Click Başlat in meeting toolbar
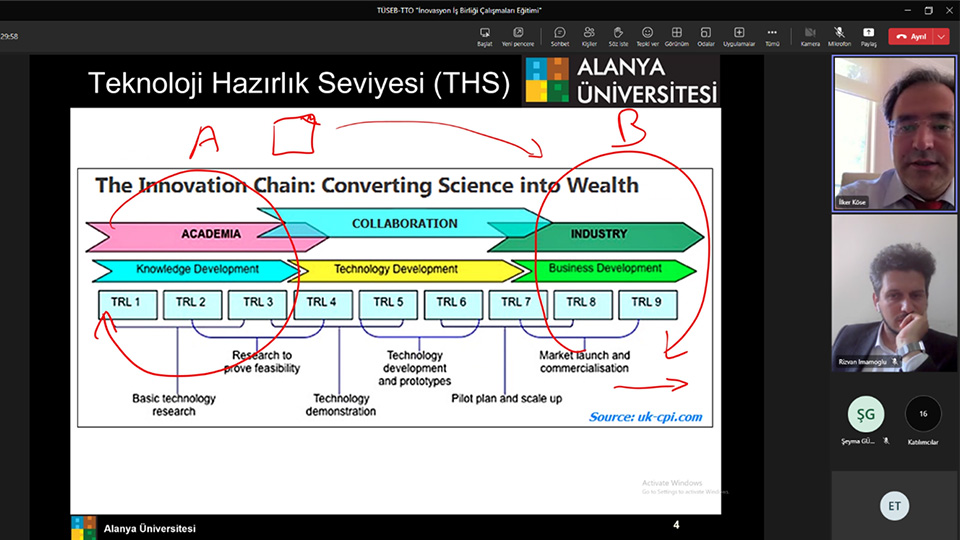This screenshot has width=960, height=540. 485,36
